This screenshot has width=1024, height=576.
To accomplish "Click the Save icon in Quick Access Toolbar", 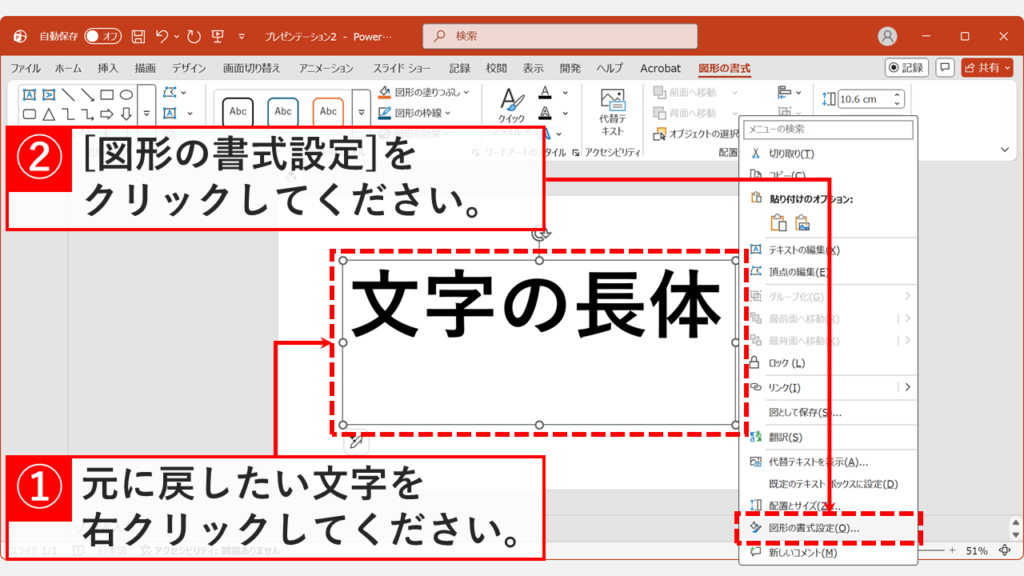I will tap(138, 36).
